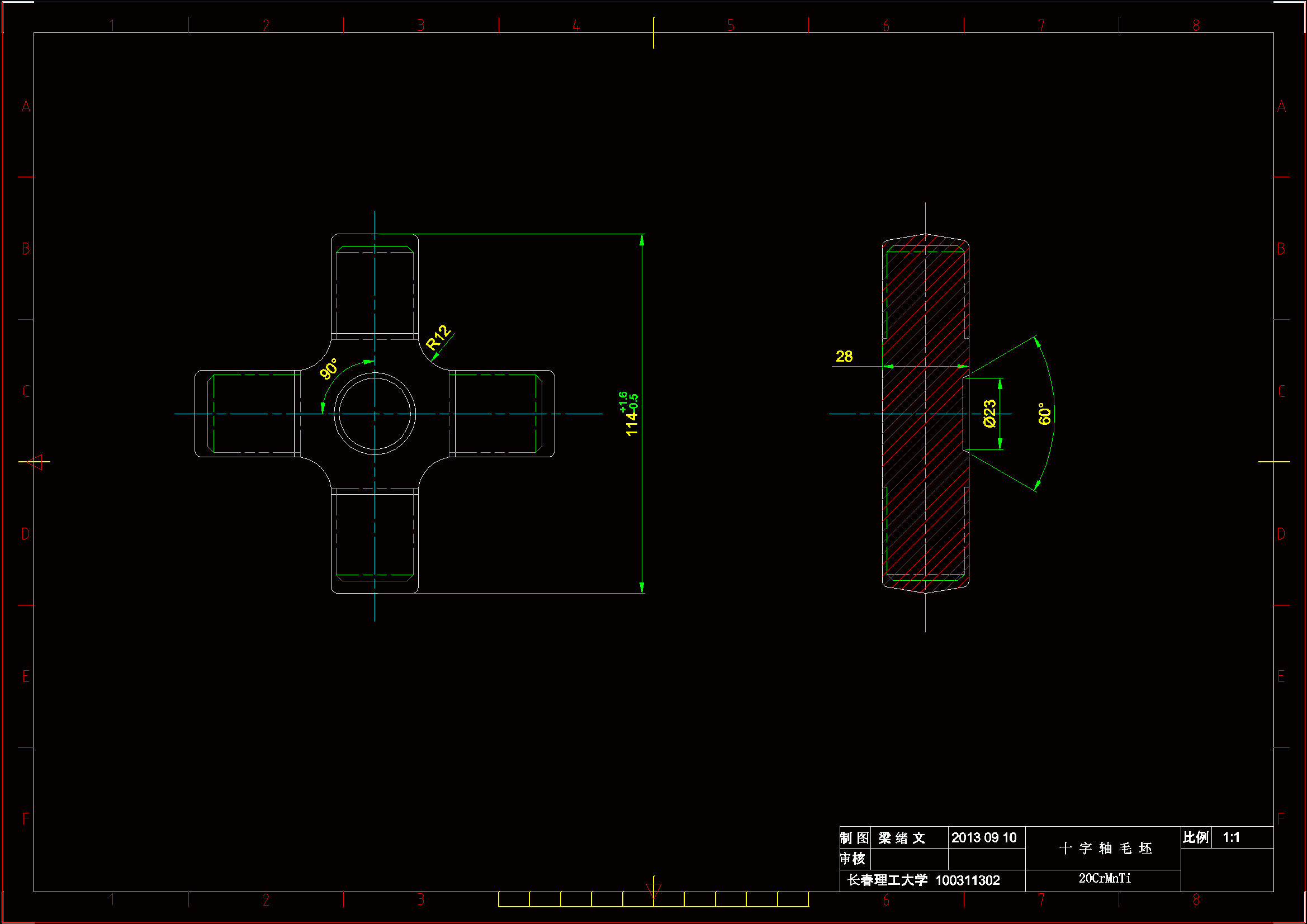Image resolution: width=1307 pixels, height=924 pixels.
Task: Select the 90° angle dimension text
Action: click(x=329, y=369)
